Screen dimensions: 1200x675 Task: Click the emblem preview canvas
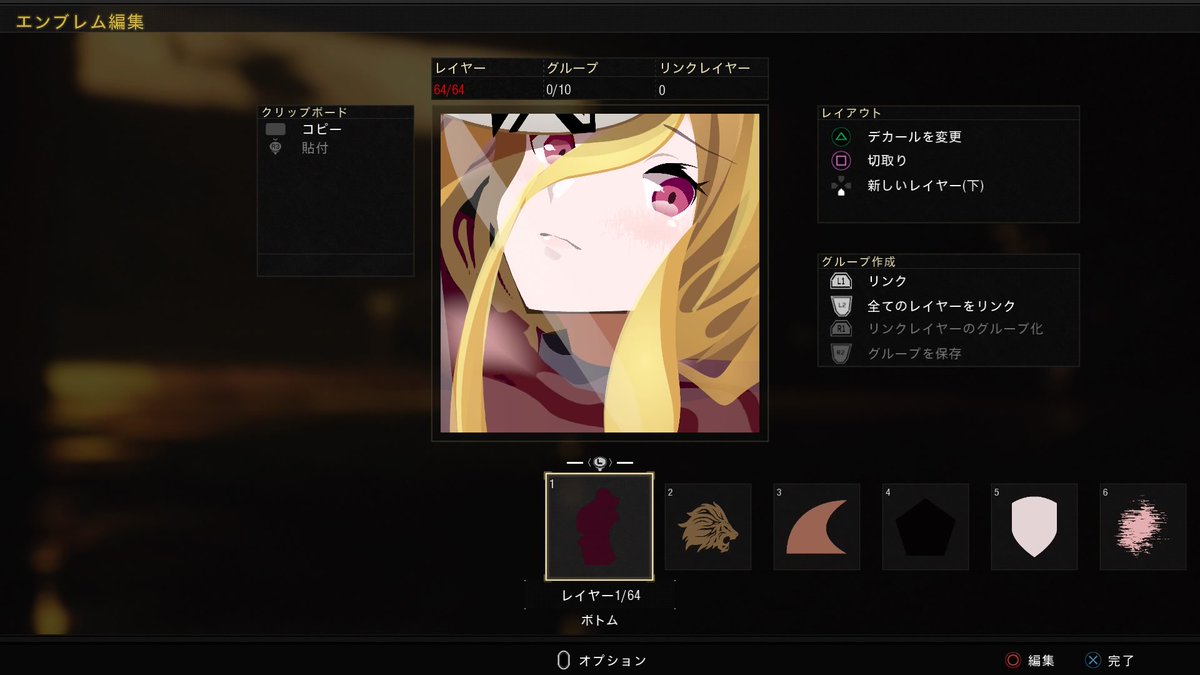pyautogui.click(x=600, y=273)
